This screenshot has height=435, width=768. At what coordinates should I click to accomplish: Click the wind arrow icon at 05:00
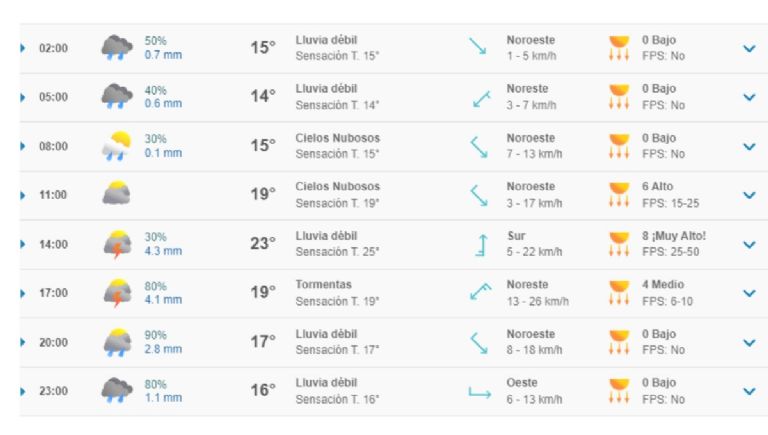point(479,97)
